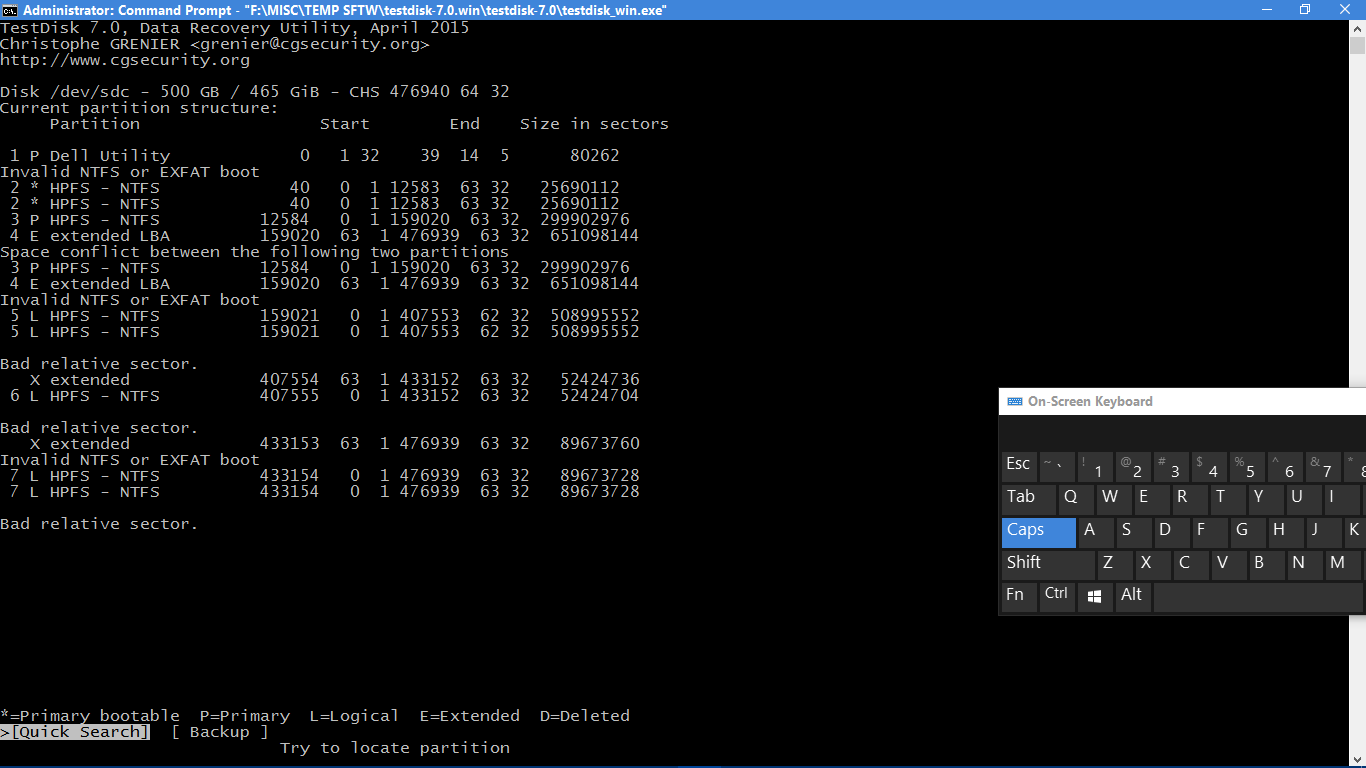
Task: Restore down the Command Prompt window
Action: tap(1304, 10)
